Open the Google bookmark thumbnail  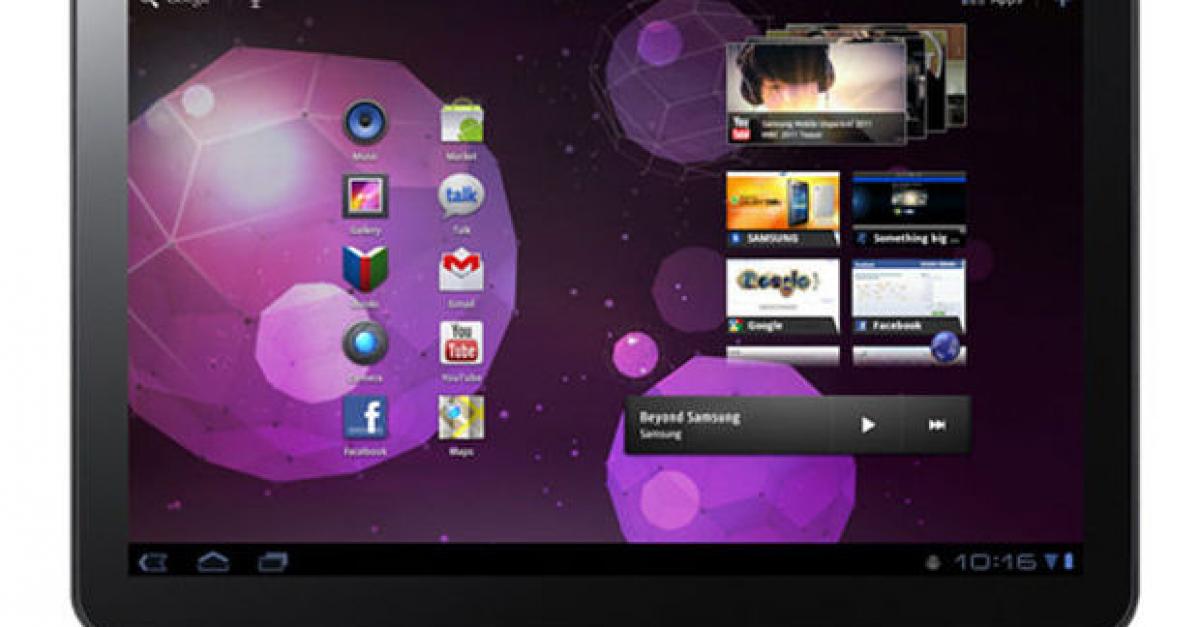[x=783, y=296]
